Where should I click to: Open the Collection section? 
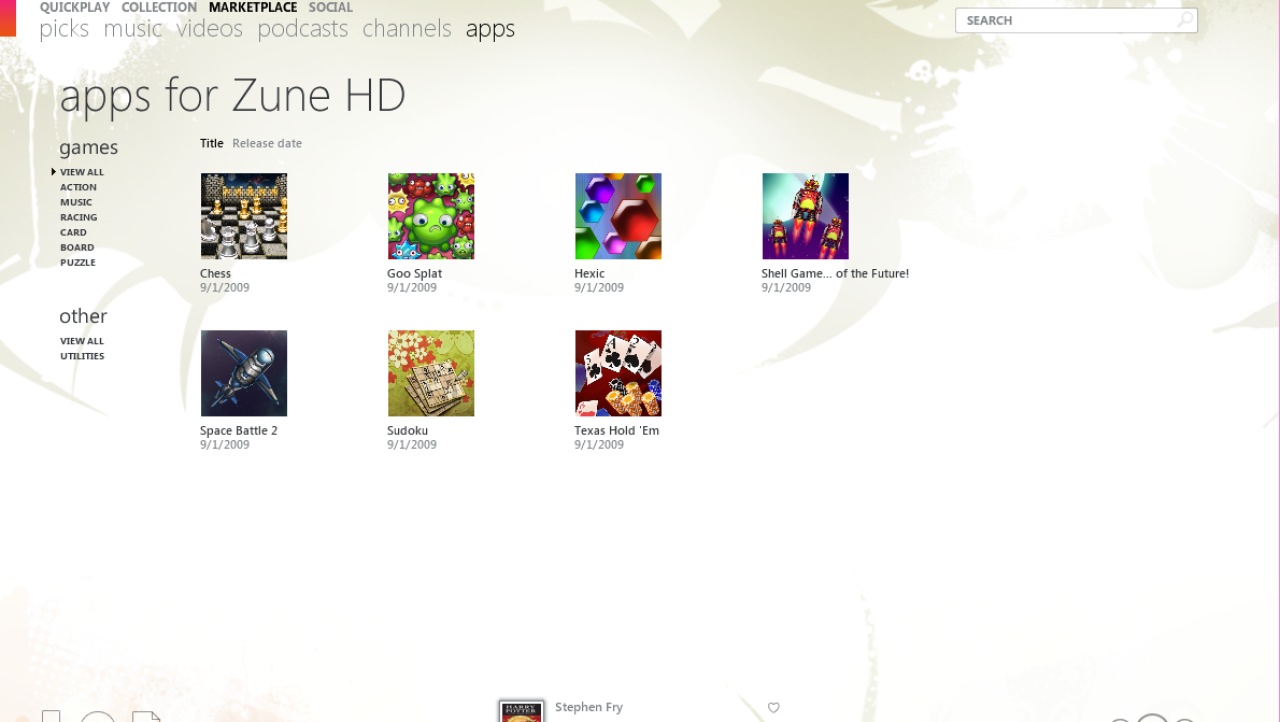[159, 7]
